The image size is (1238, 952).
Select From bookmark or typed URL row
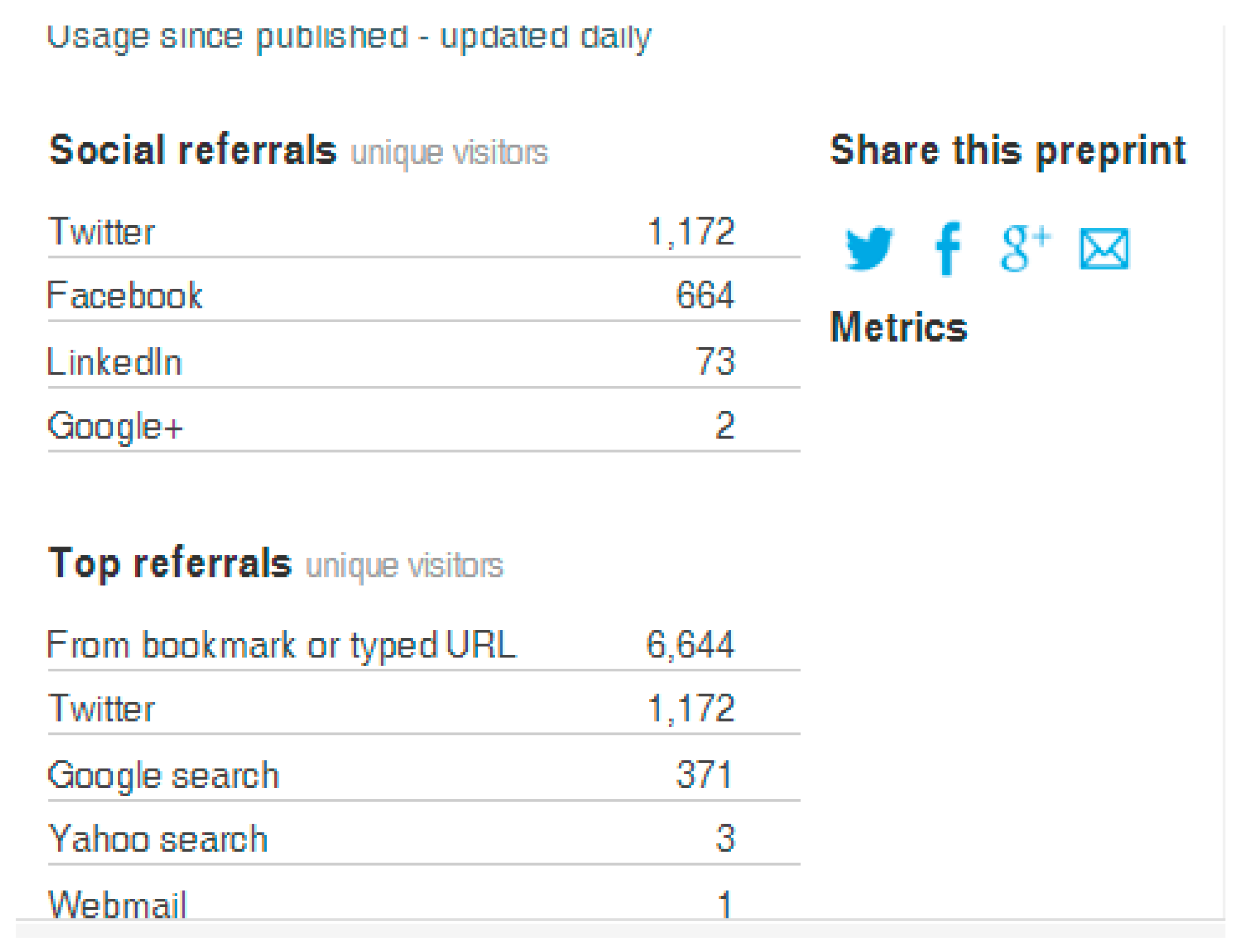[282, 645]
